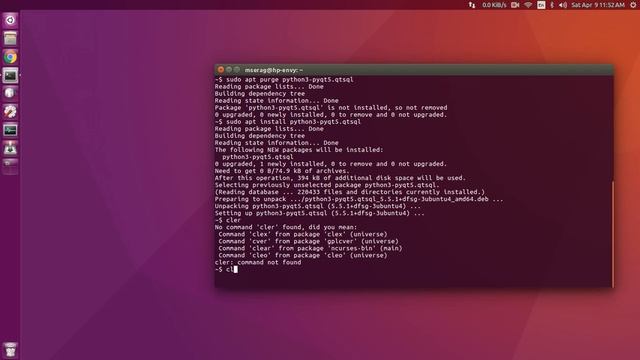640x360 pixels.
Task: Open the colorful tools launcher icon
Action: pos(10,112)
